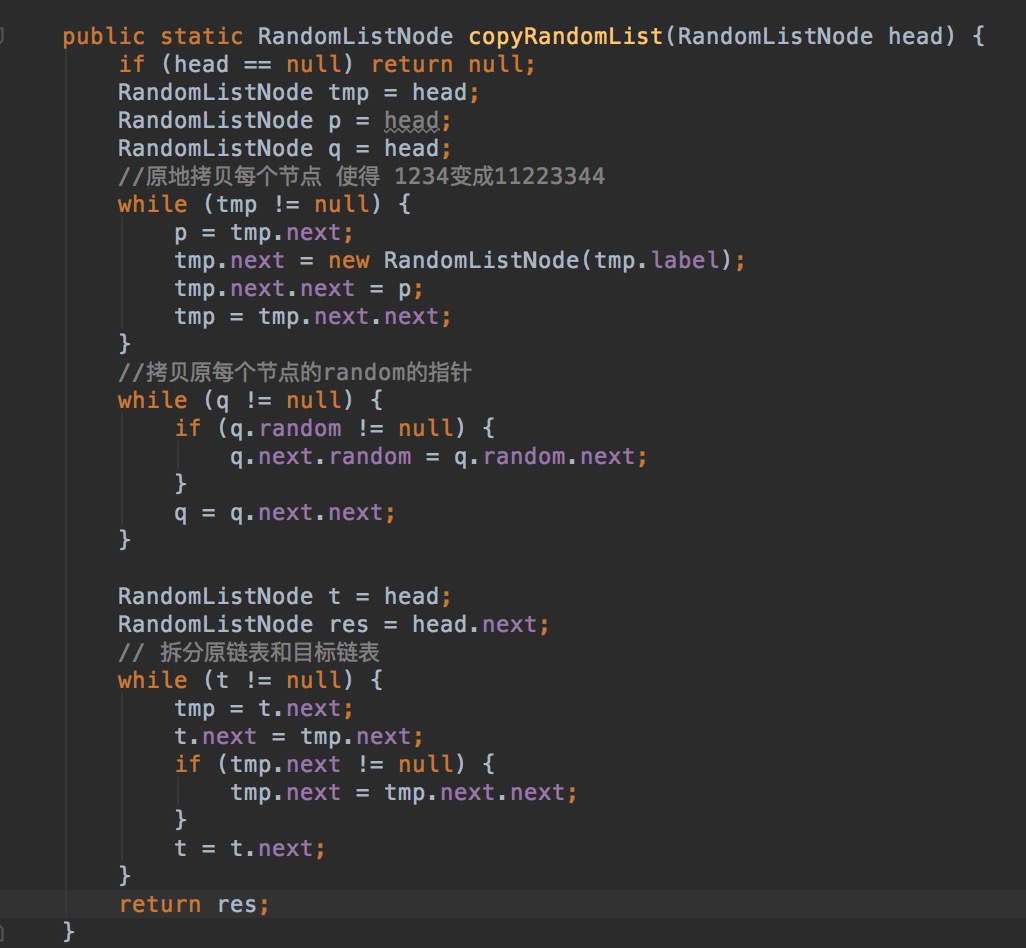Click the line 'tmp.next = tmp.next.next;'
The image size is (1026, 948).
404,794
